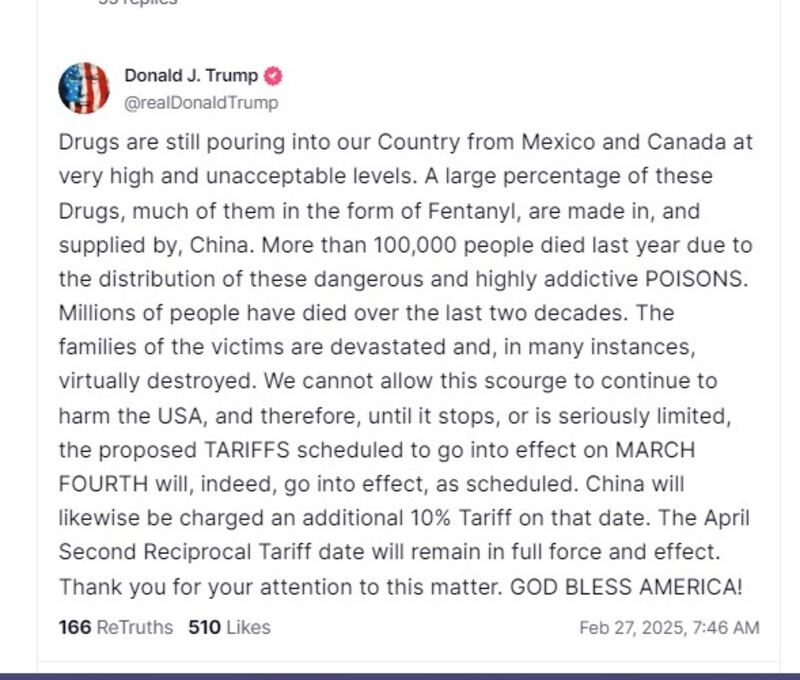Screen dimensions: 800x680
Task: Open the Donald J. Trump display name
Action: click(x=191, y=76)
